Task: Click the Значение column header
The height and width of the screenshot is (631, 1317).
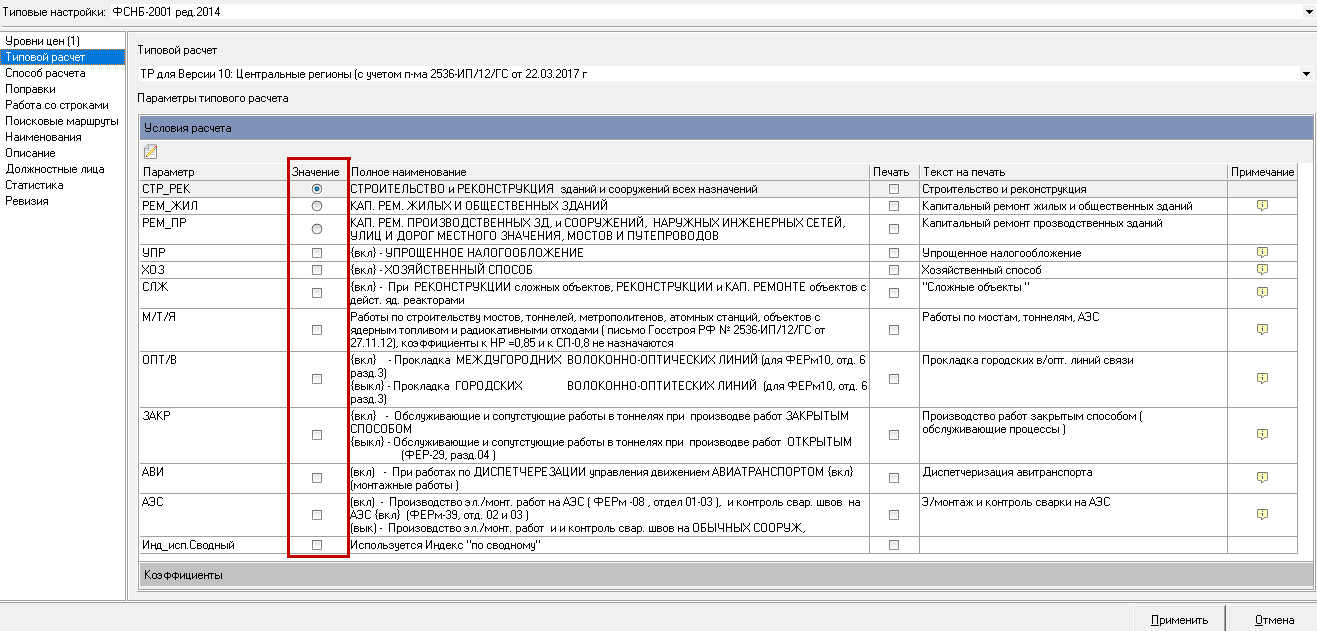Action: pos(317,173)
